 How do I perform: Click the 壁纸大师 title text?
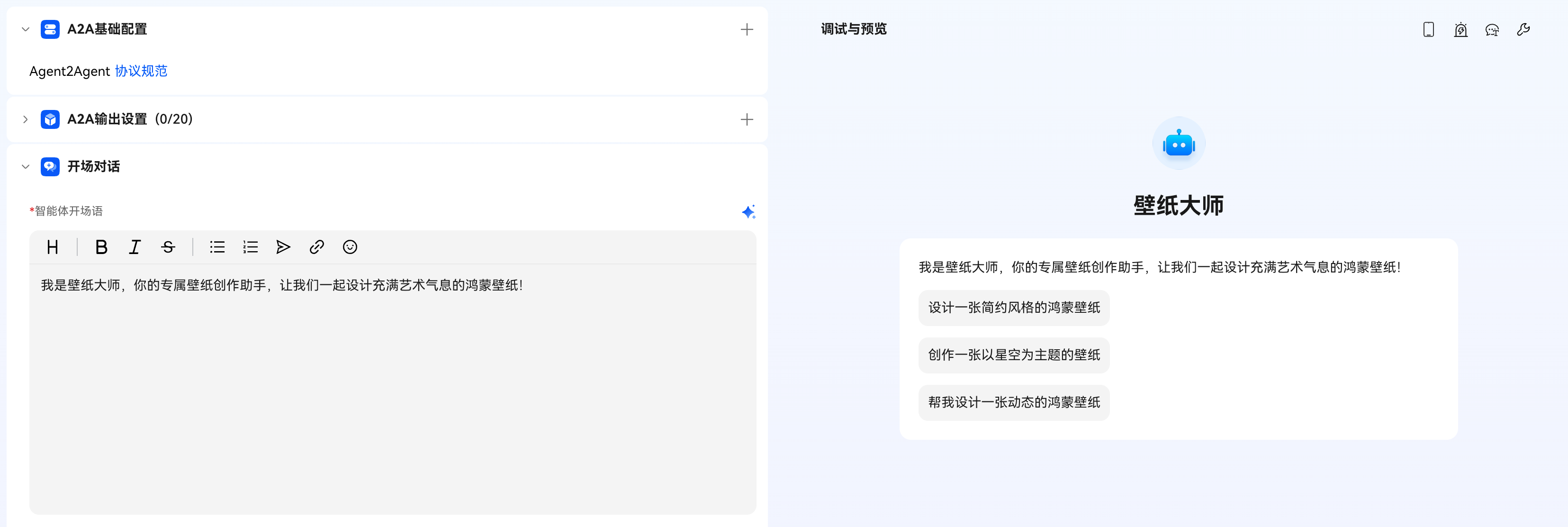[x=1179, y=205]
